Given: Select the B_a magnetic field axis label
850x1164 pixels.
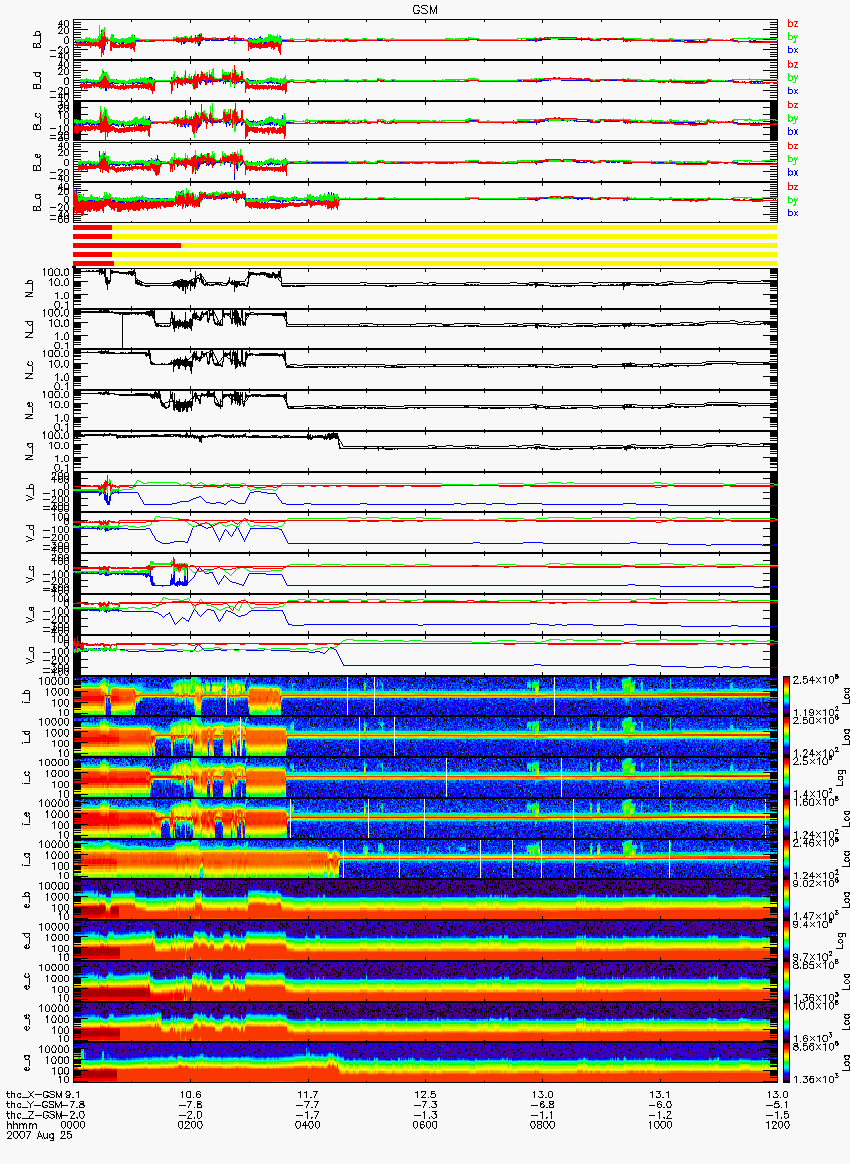Looking at the screenshot, I should coord(37,203).
